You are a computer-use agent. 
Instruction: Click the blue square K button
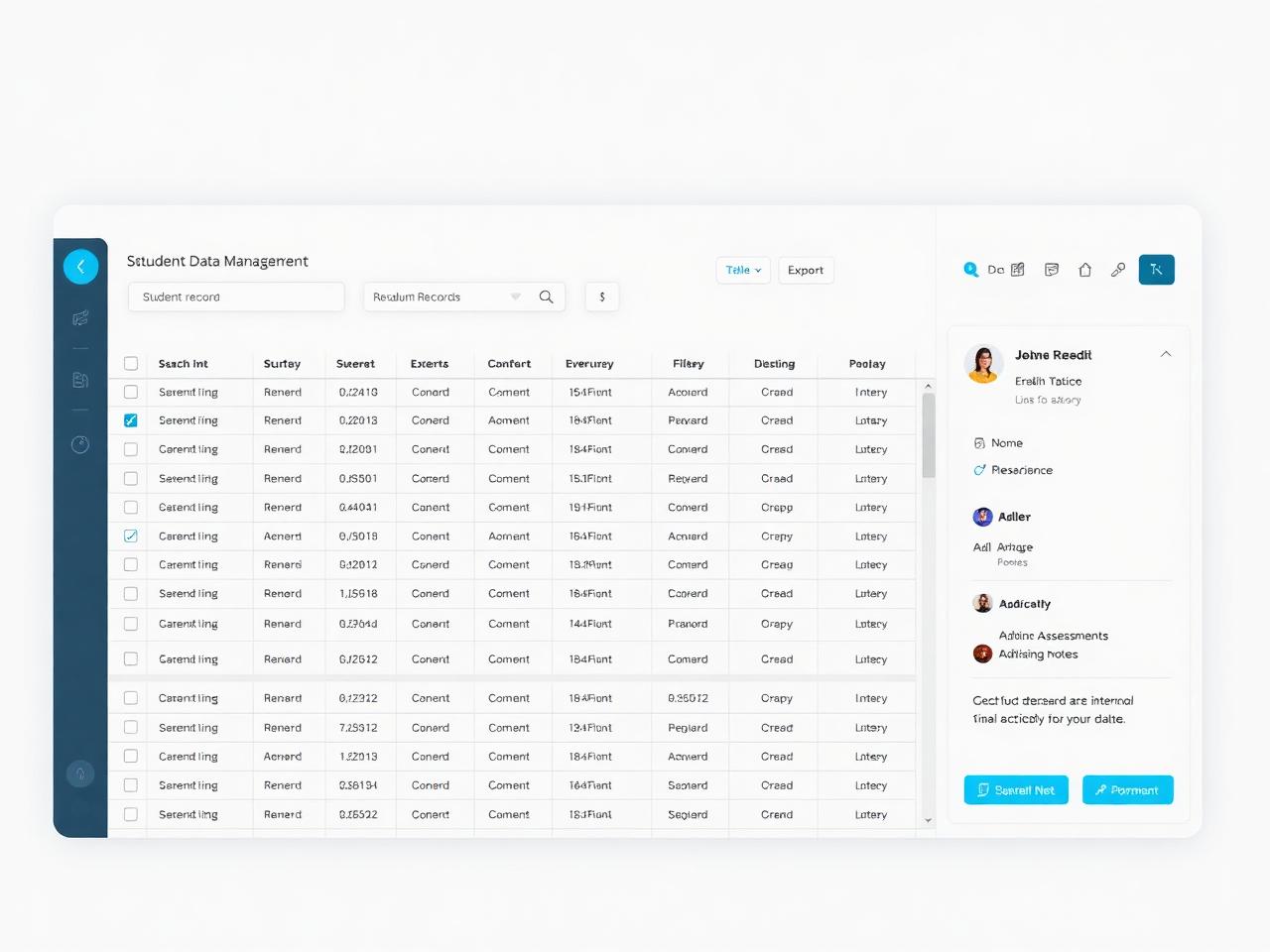click(1156, 270)
